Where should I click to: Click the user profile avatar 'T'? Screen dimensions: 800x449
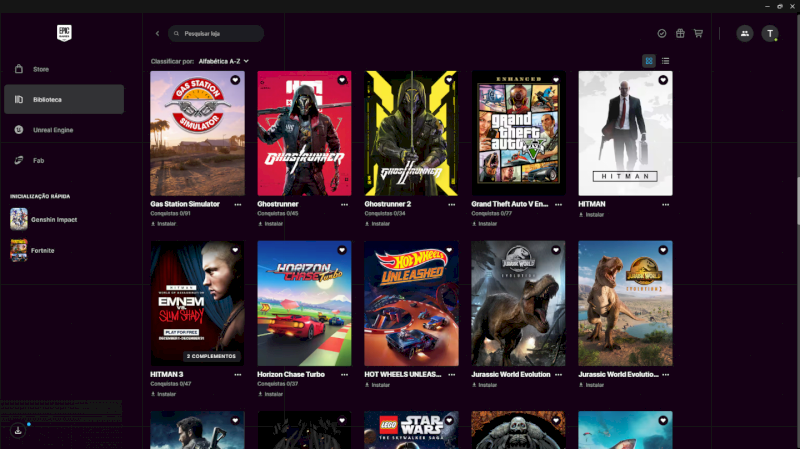click(770, 33)
